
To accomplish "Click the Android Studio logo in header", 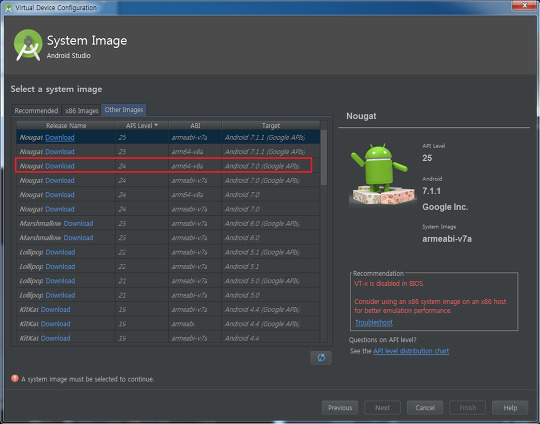I will tap(28, 45).
